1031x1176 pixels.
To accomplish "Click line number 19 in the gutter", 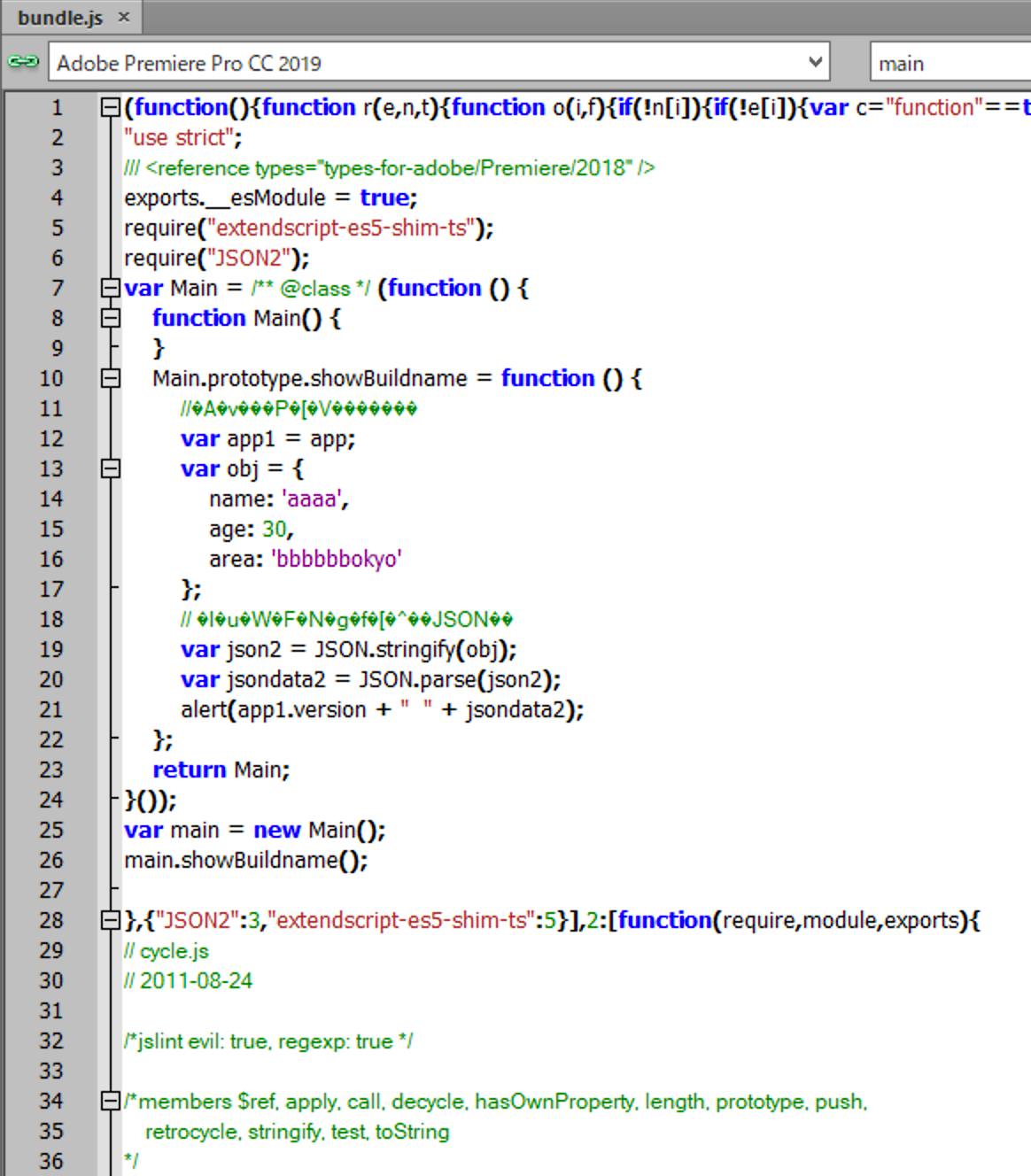I will (51, 650).
